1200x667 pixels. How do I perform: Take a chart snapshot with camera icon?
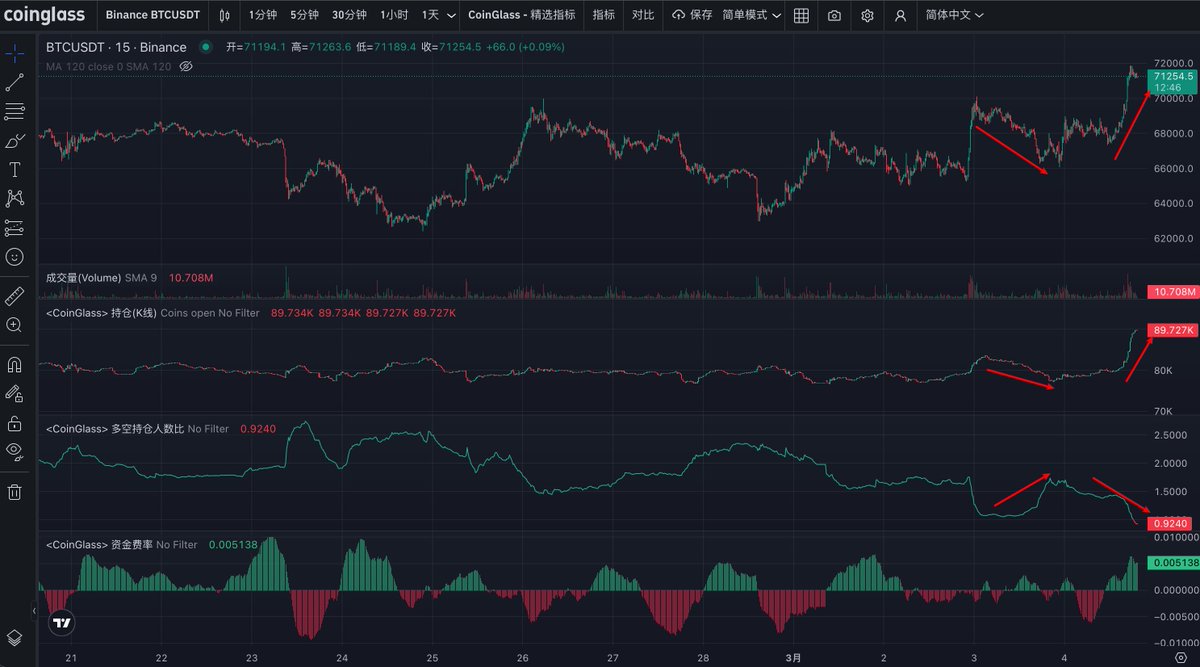click(834, 16)
